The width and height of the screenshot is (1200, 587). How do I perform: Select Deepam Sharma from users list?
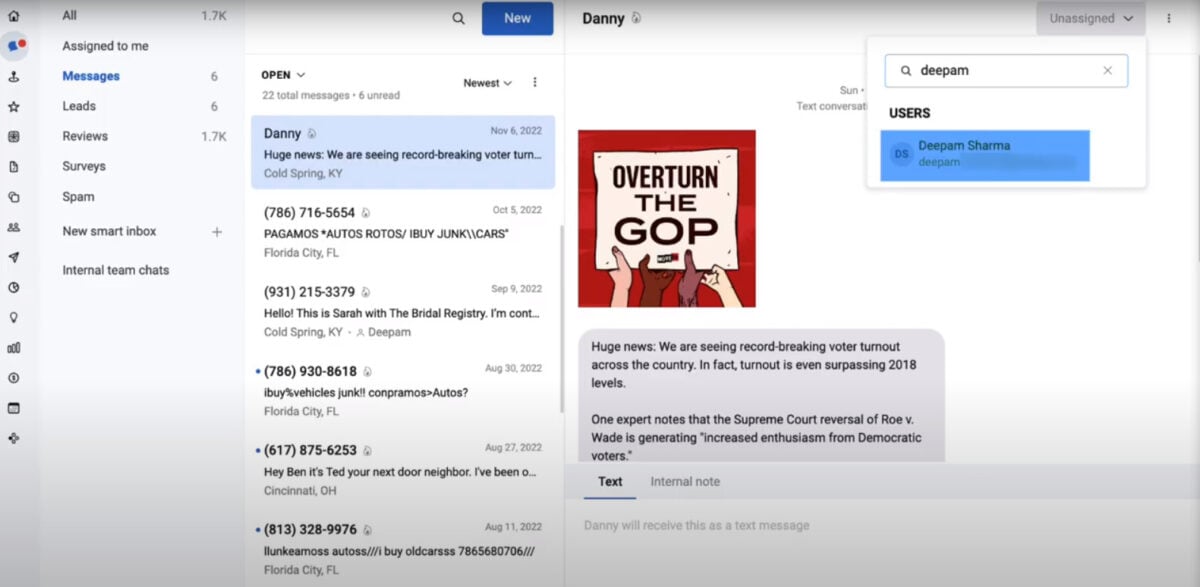click(x=984, y=154)
